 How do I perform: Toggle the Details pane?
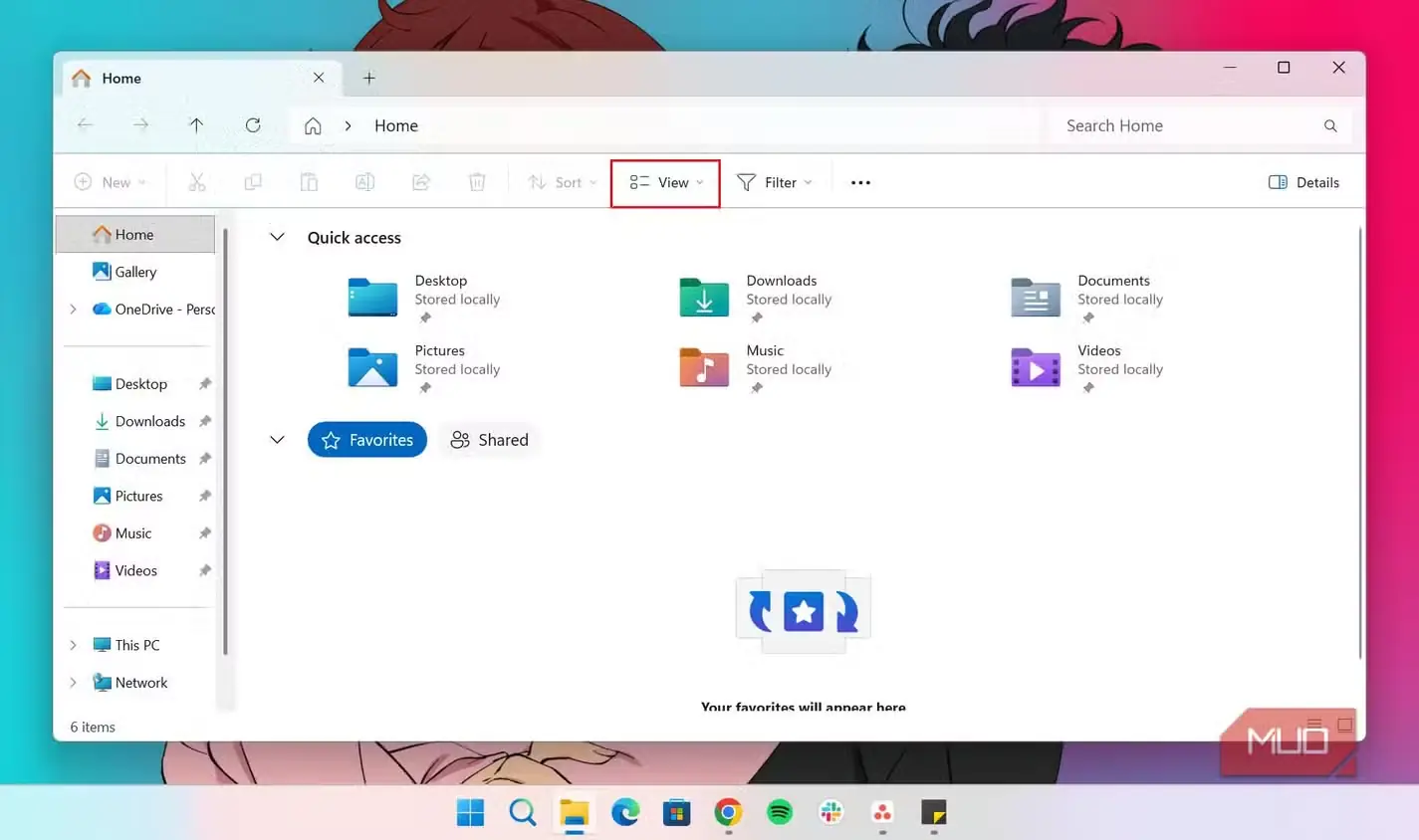pyautogui.click(x=1303, y=182)
